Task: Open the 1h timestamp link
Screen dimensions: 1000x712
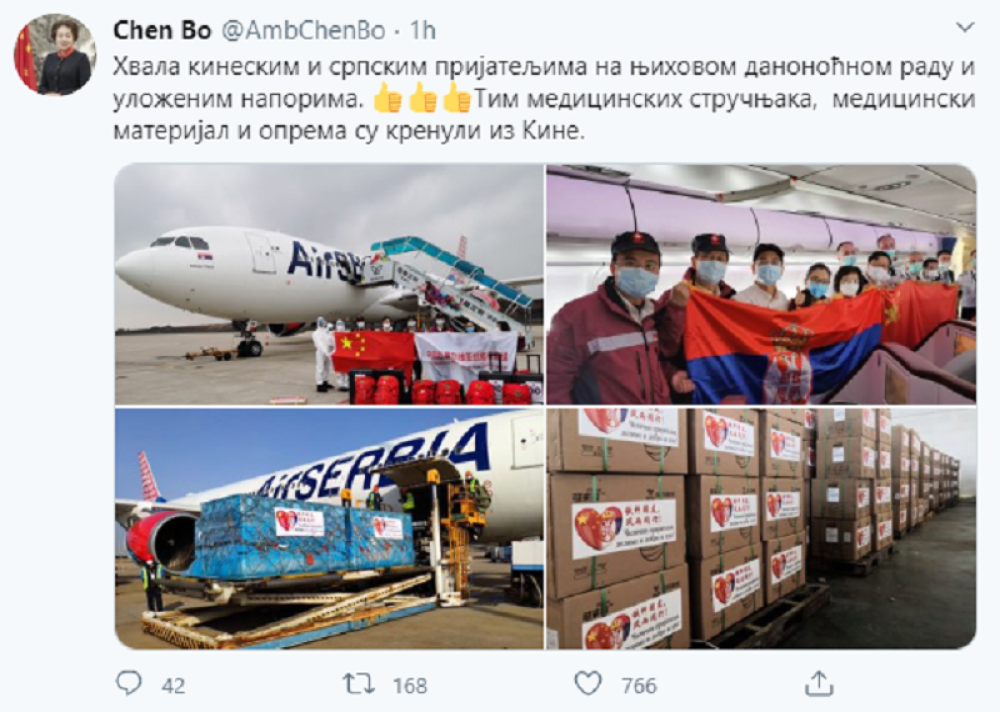Action: pos(423,30)
